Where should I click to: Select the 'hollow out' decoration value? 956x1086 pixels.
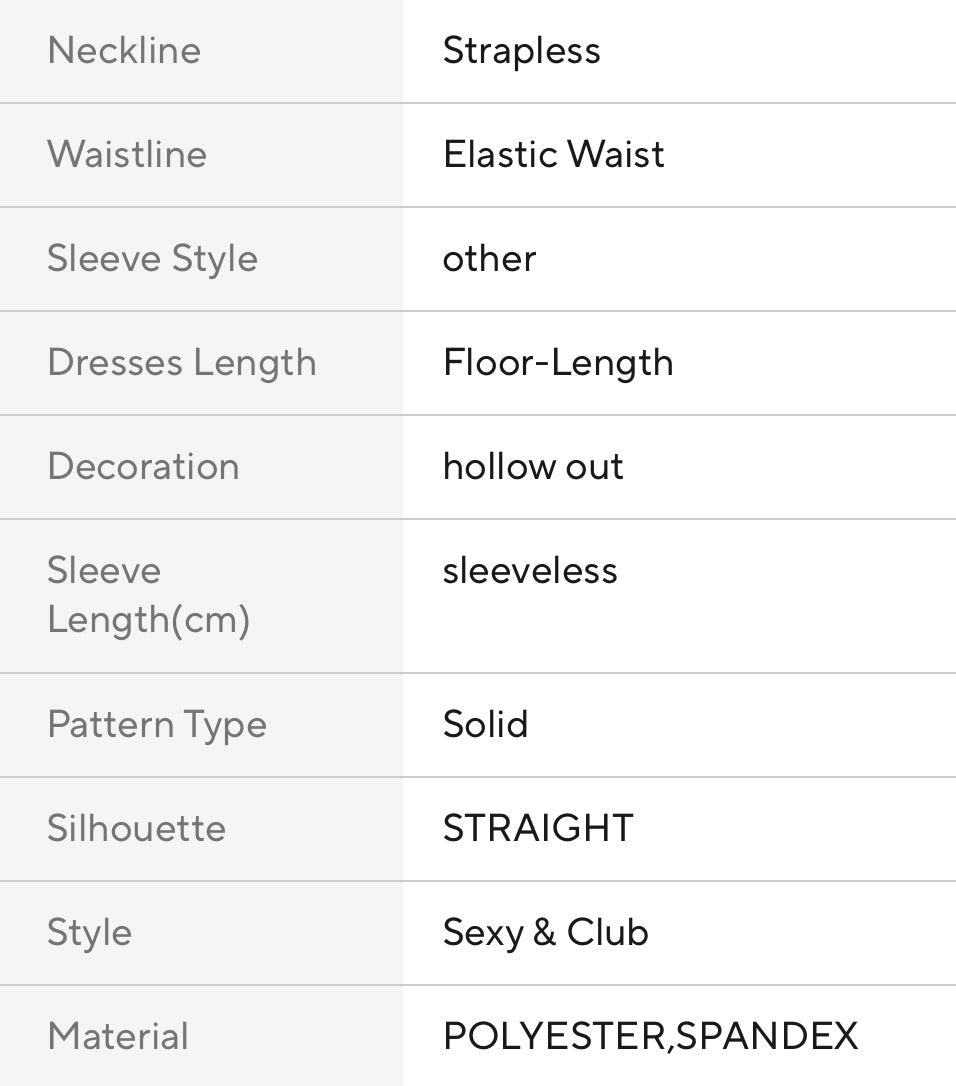pos(533,466)
